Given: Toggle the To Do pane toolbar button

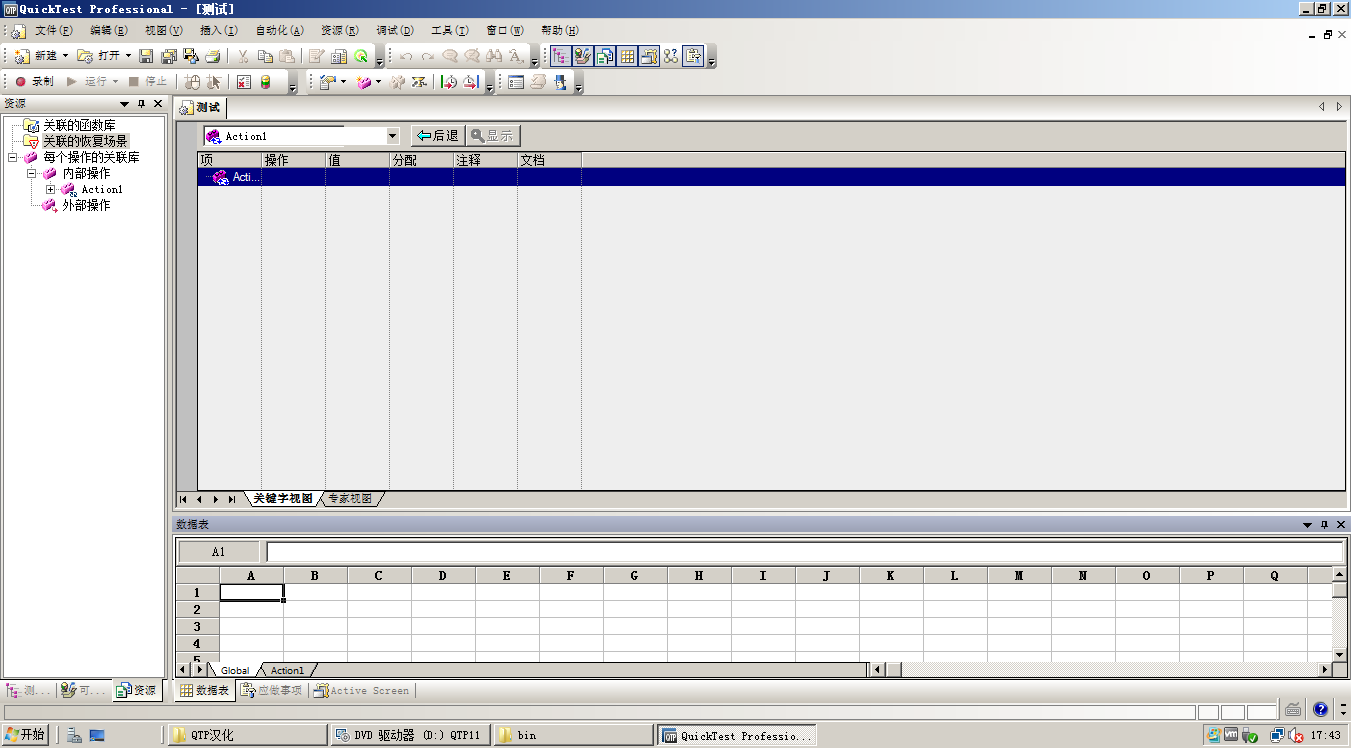Looking at the screenshot, I should [693, 56].
